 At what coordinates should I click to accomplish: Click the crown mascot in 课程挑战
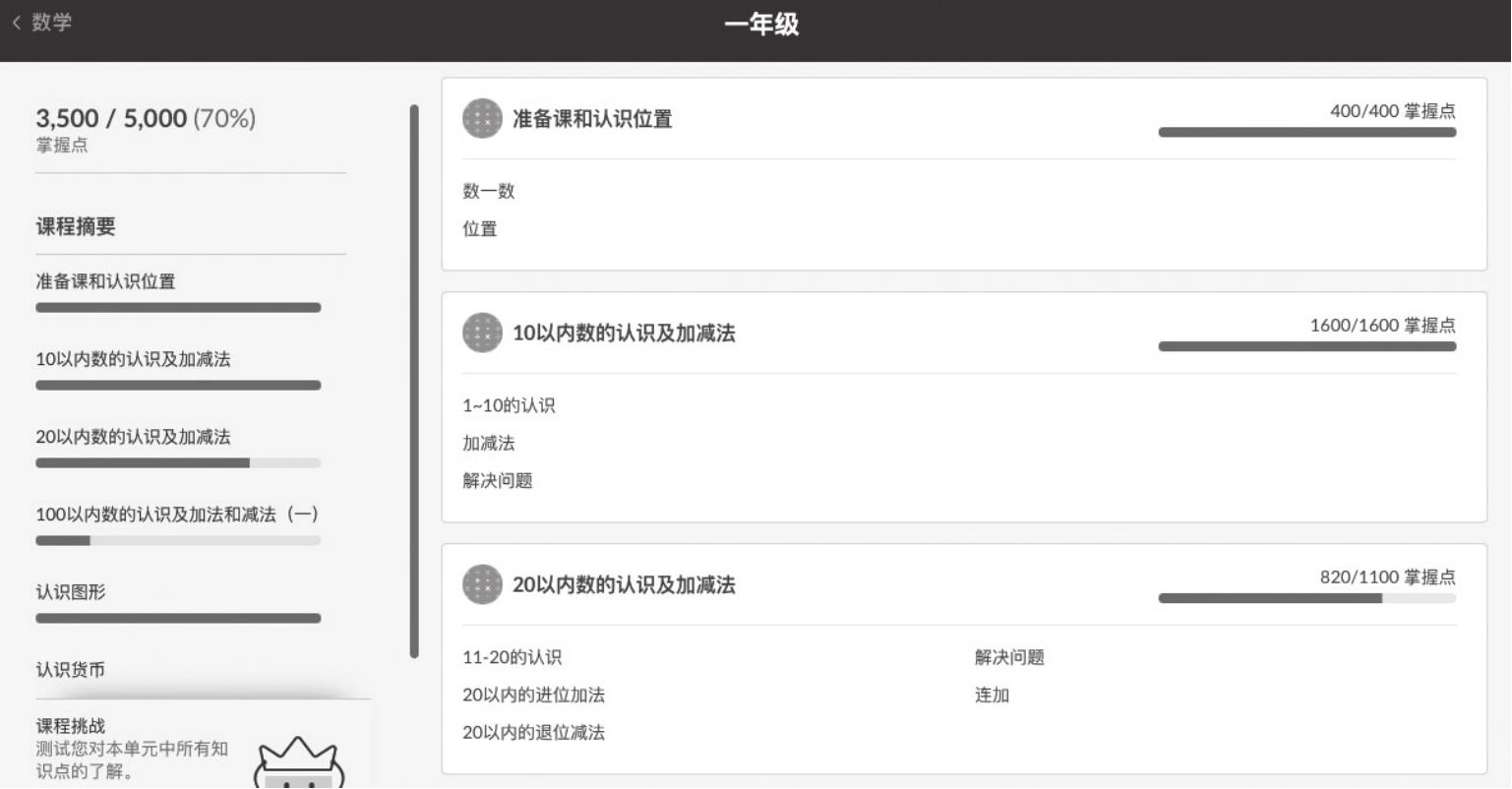(x=297, y=762)
